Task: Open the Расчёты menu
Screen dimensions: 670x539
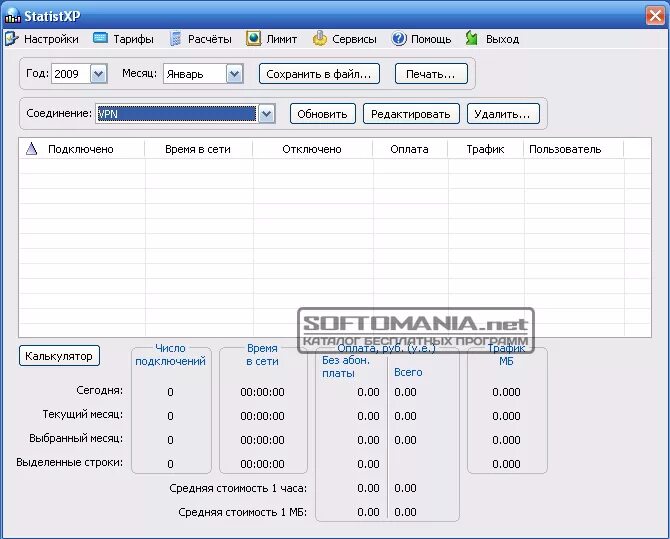Action: (200, 39)
